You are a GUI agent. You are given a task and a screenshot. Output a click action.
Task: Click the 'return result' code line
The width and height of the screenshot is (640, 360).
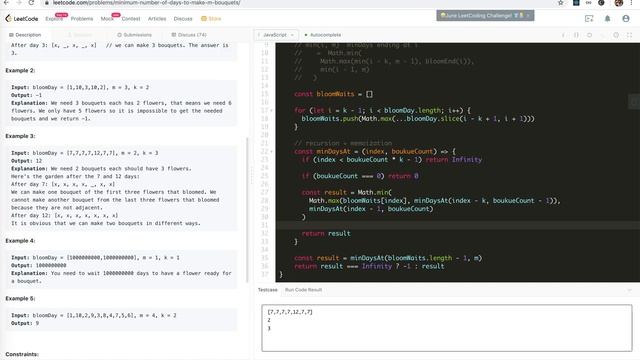(x=326, y=233)
